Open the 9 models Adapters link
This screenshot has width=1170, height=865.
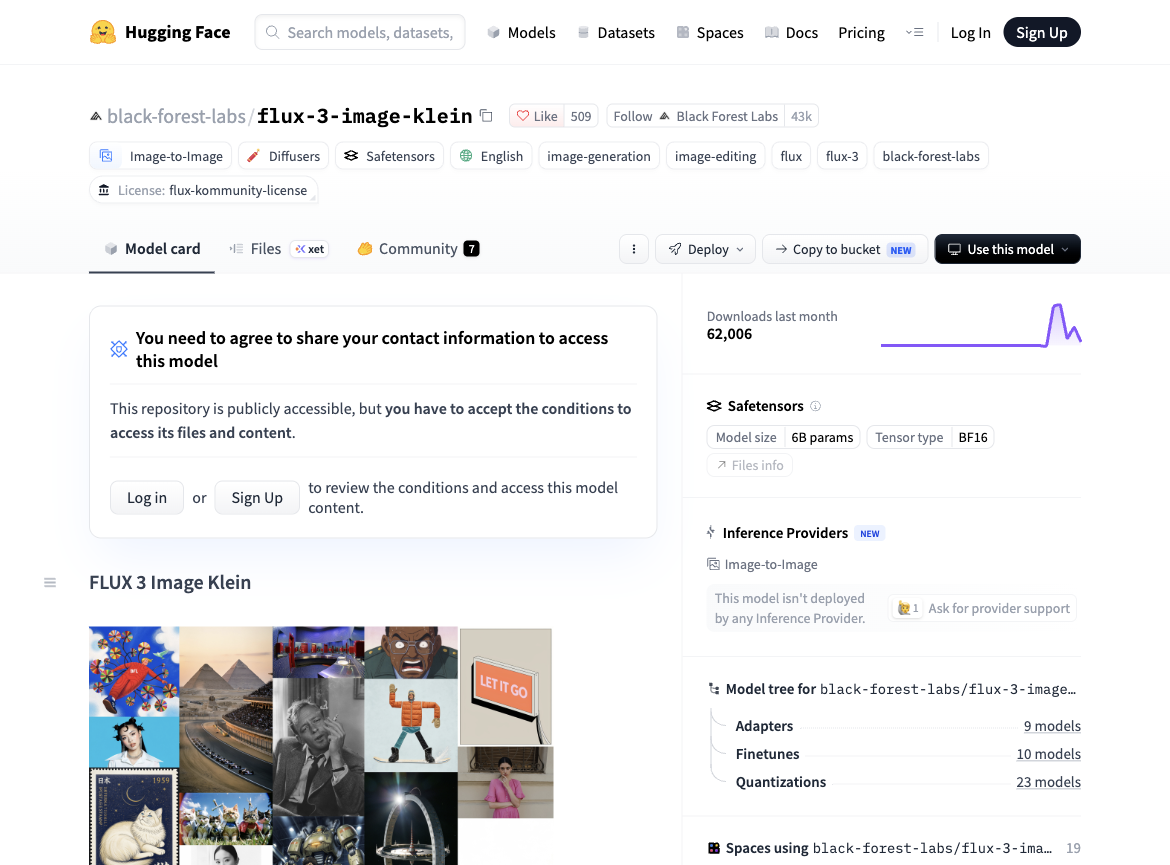[x=1052, y=725]
